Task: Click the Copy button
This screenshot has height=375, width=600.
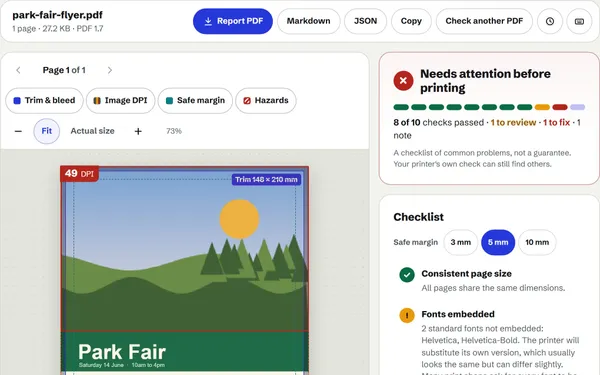Action: tap(411, 21)
